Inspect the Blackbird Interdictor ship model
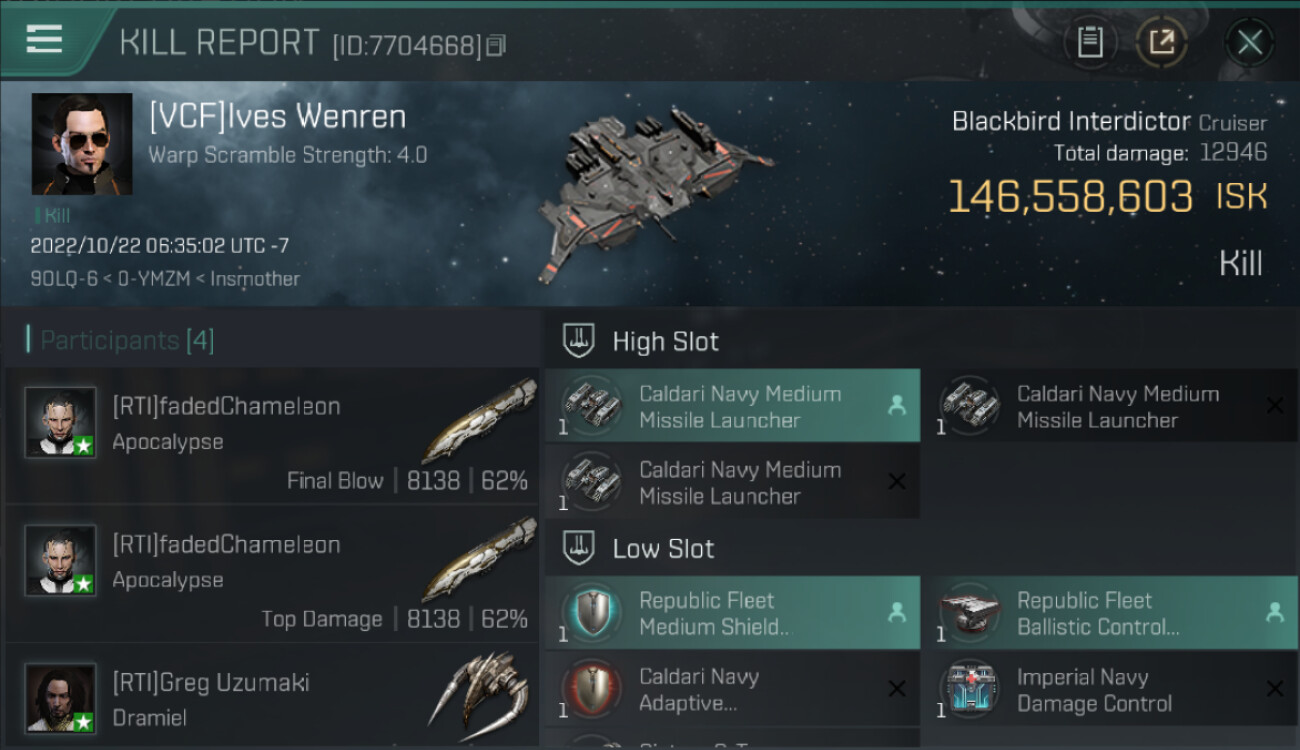This screenshot has height=750, width=1300. click(x=645, y=195)
